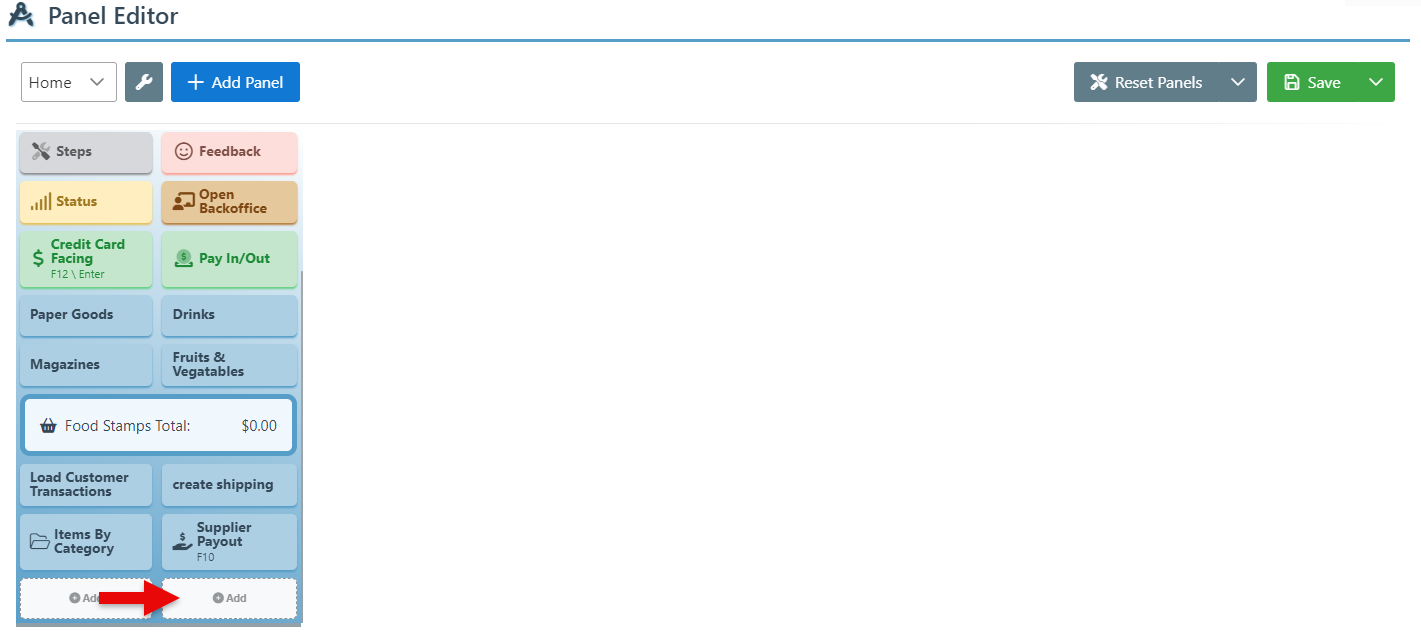Select the Fruits & Vegatables tile
This screenshot has width=1421, height=633.
click(229, 365)
